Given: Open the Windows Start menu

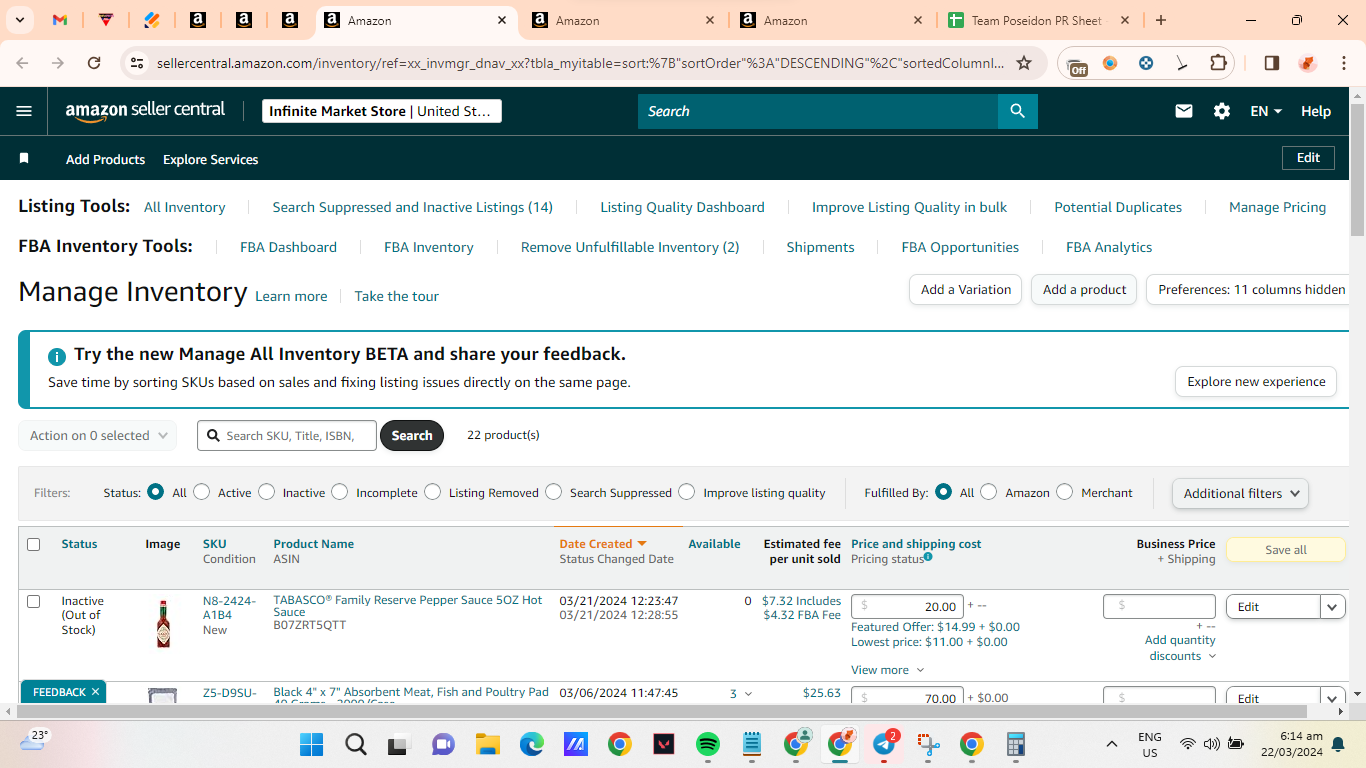Looking at the screenshot, I should coord(312,744).
